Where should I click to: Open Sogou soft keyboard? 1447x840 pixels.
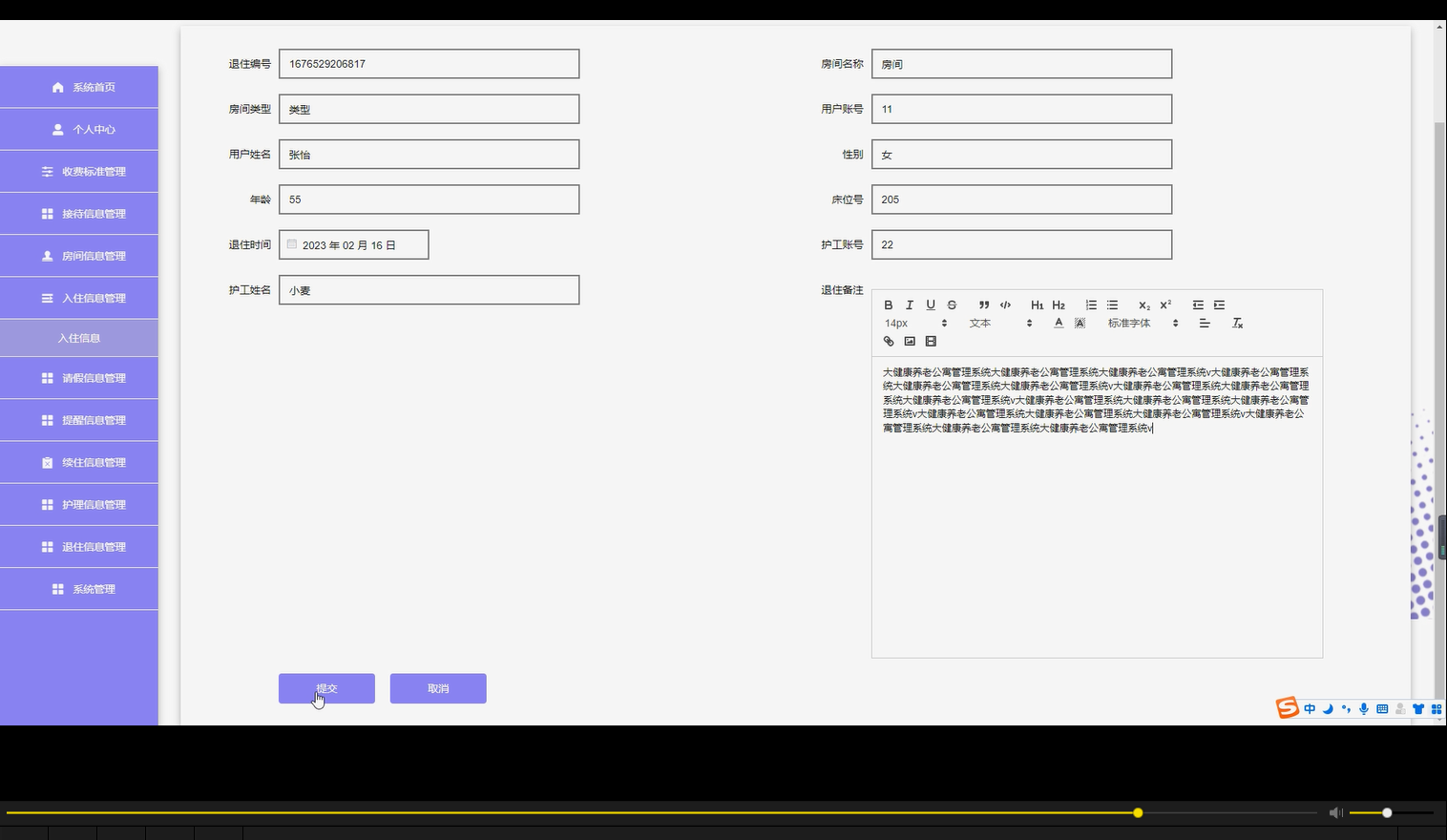pos(1382,708)
